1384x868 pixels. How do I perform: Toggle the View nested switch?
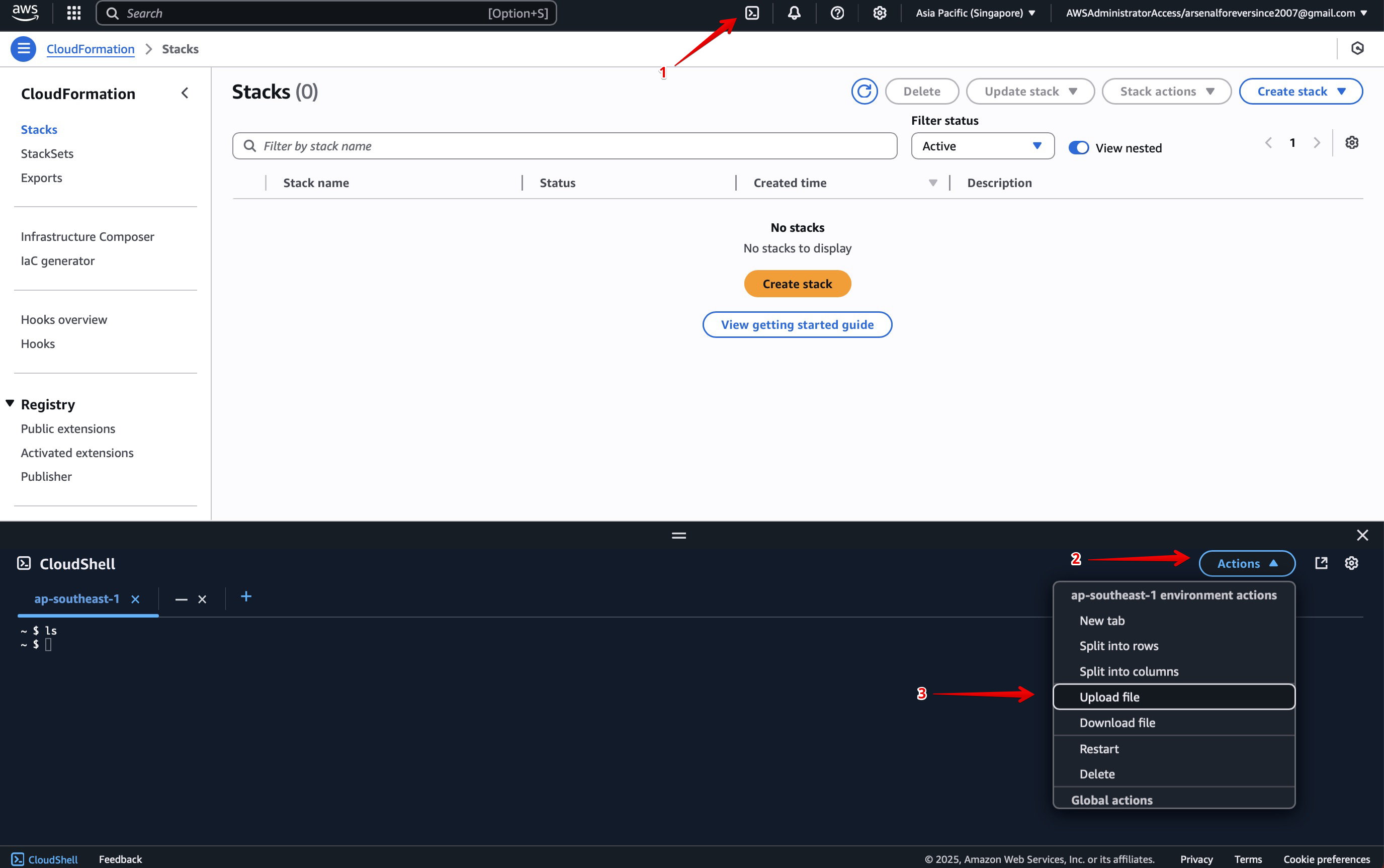[x=1078, y=148]
